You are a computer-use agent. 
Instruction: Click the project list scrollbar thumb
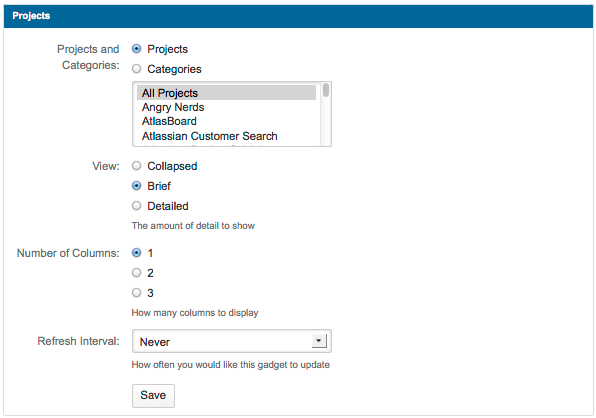point(326,90)
